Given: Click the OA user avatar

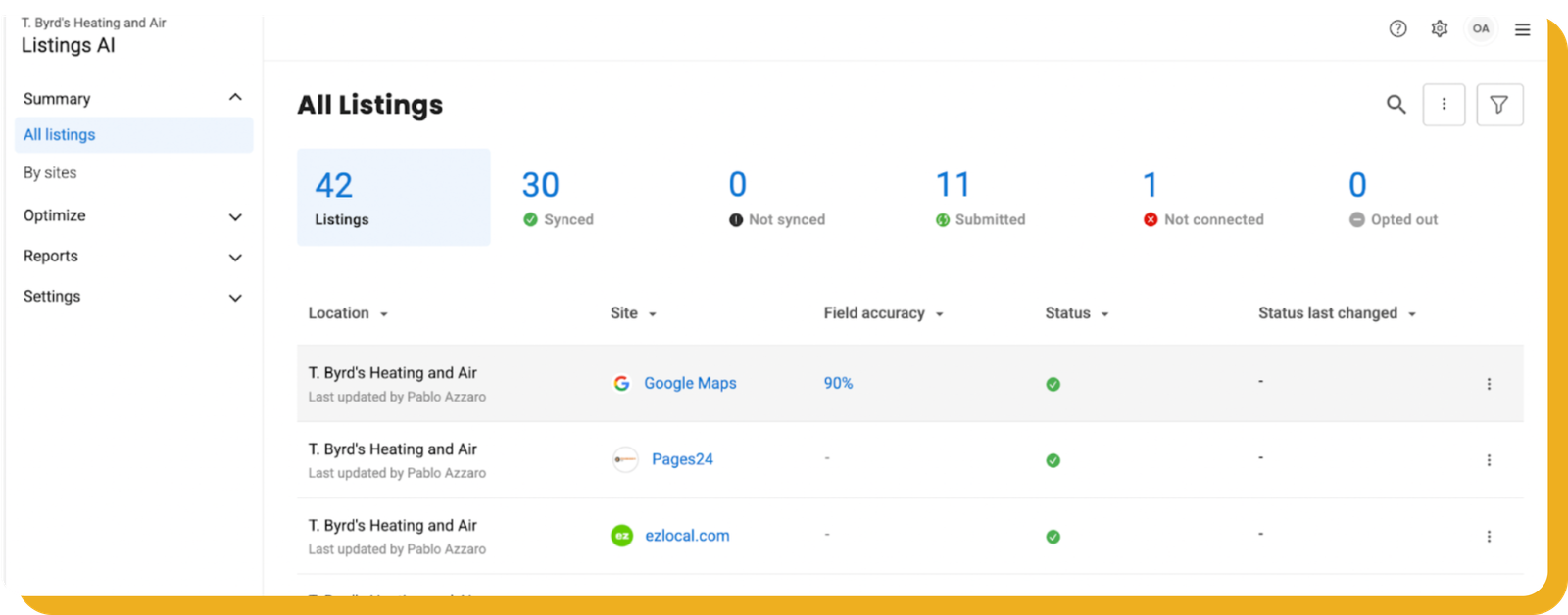Looking at the screenshot, I should pos(1480,29).
